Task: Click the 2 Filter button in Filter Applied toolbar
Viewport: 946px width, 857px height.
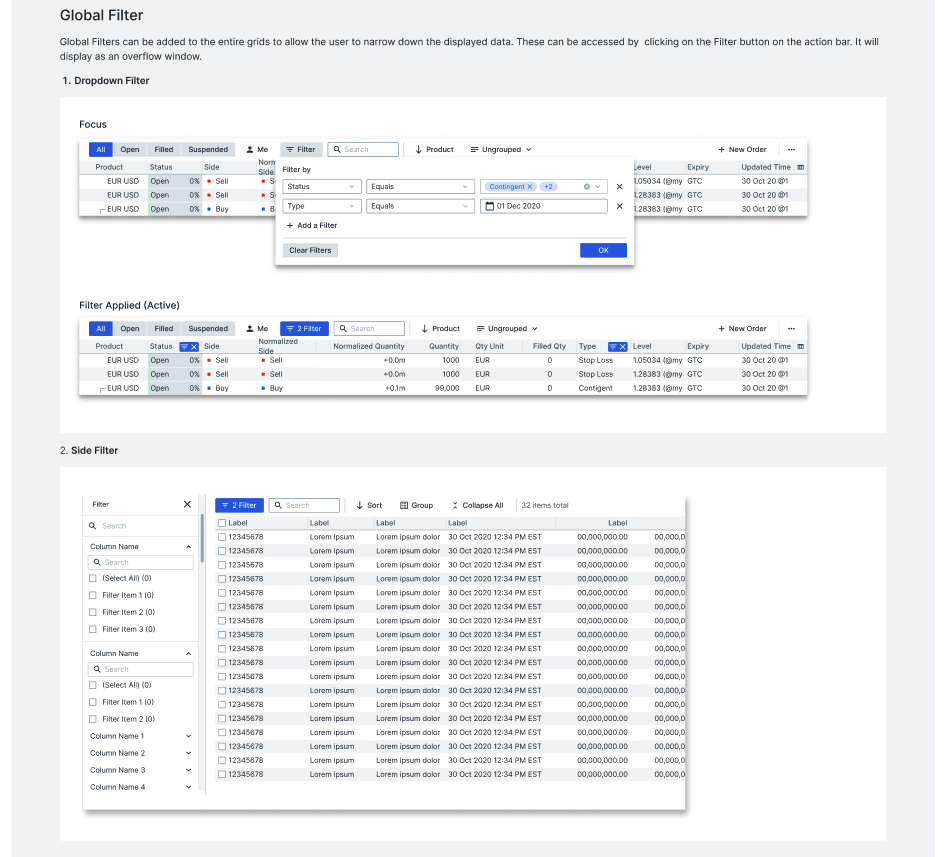Action: 305,329
